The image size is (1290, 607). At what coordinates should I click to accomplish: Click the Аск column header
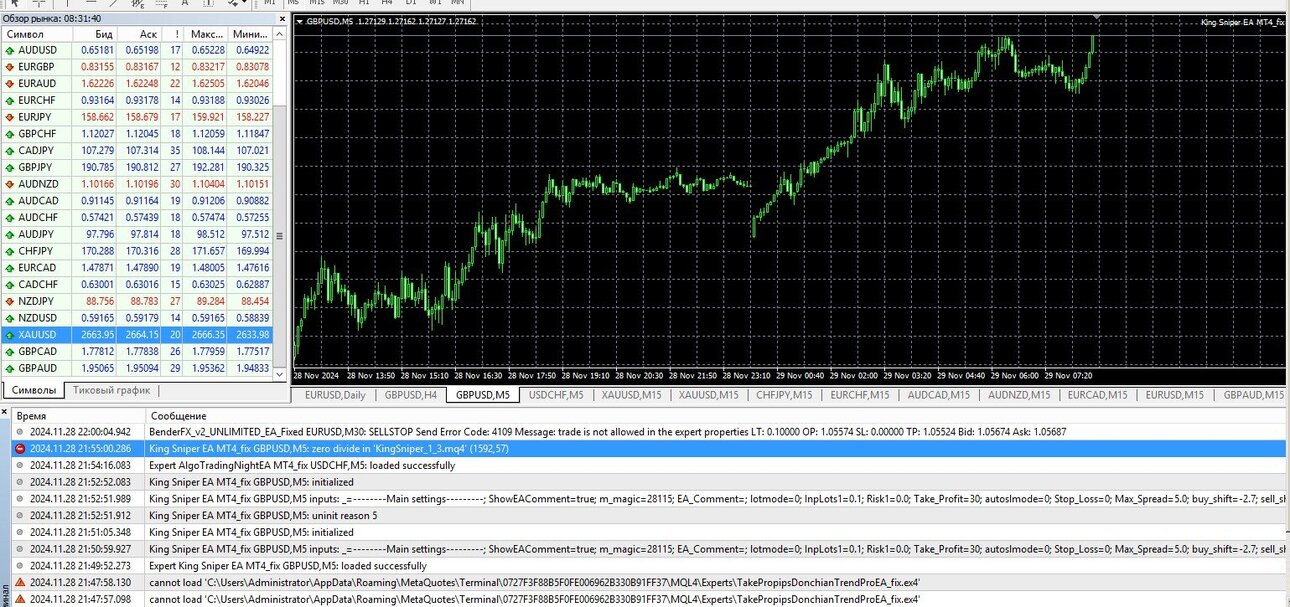(x=139, y=34)
